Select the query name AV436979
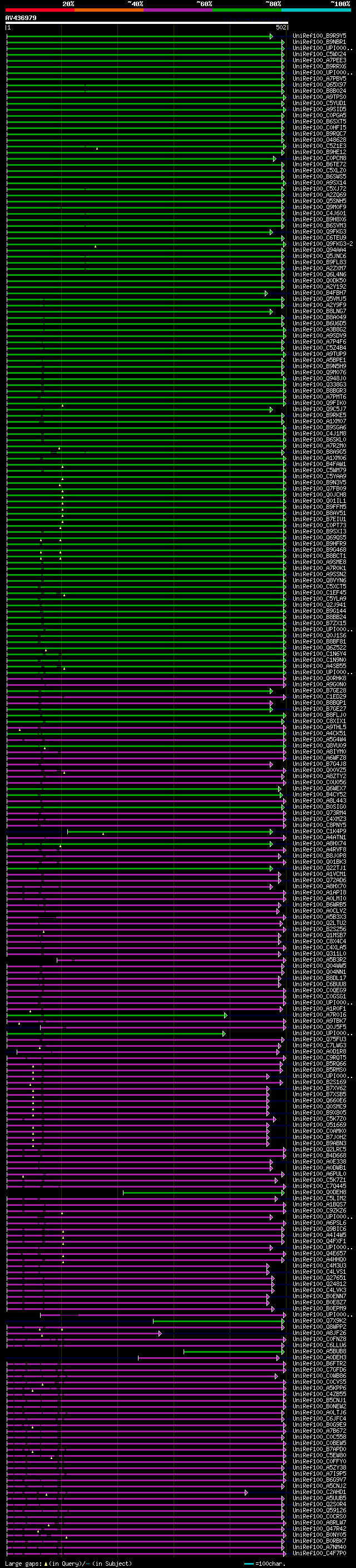 (21, 18)
